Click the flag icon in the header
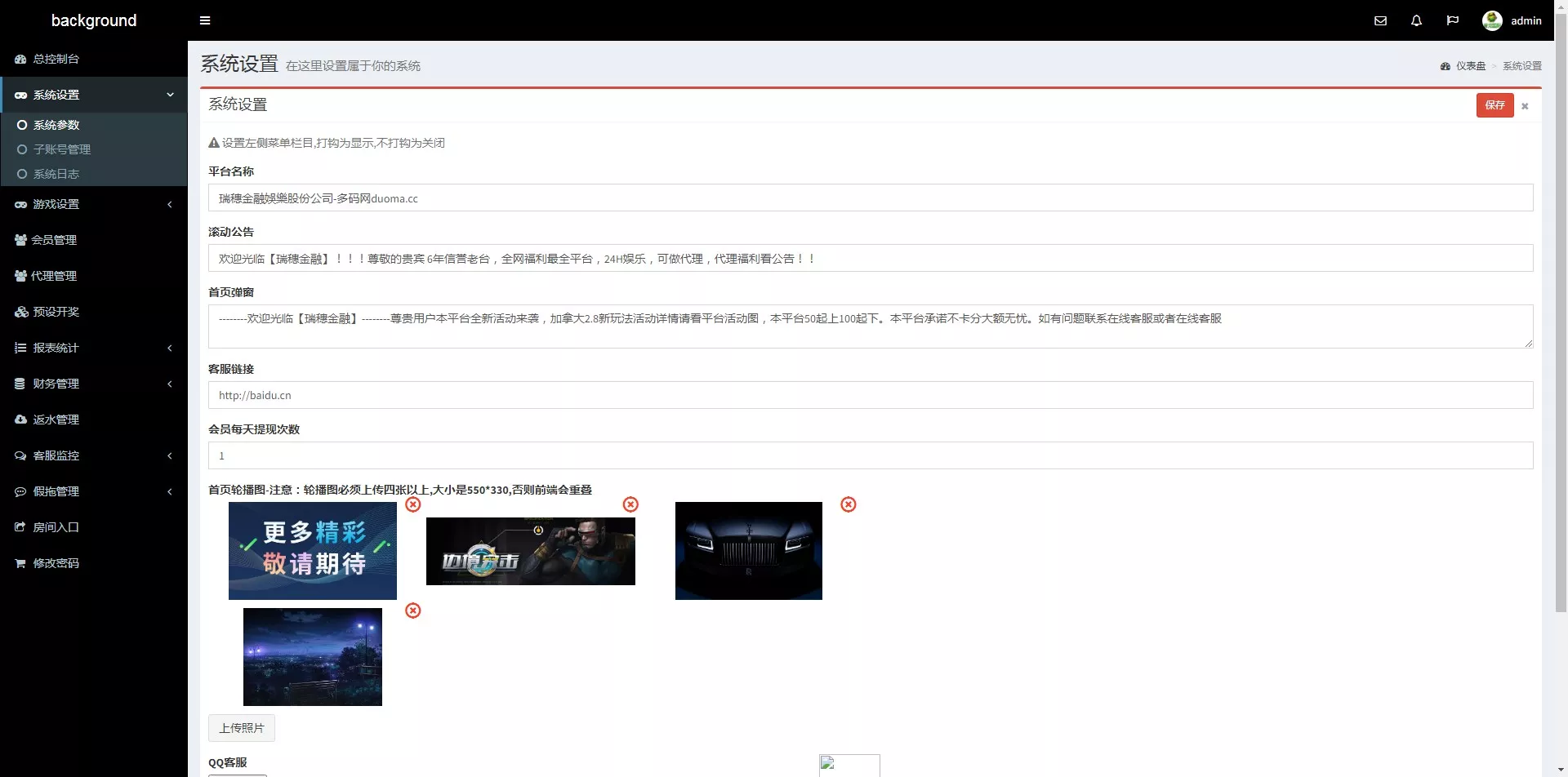 click(1453, 20)
